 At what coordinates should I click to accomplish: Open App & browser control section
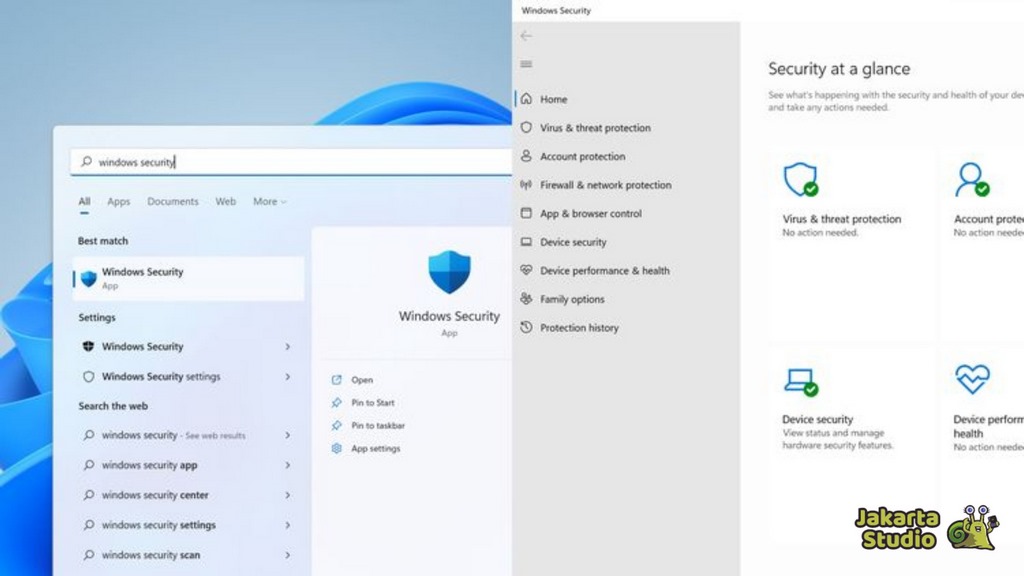pyautogui.click(x=590, y=213)
